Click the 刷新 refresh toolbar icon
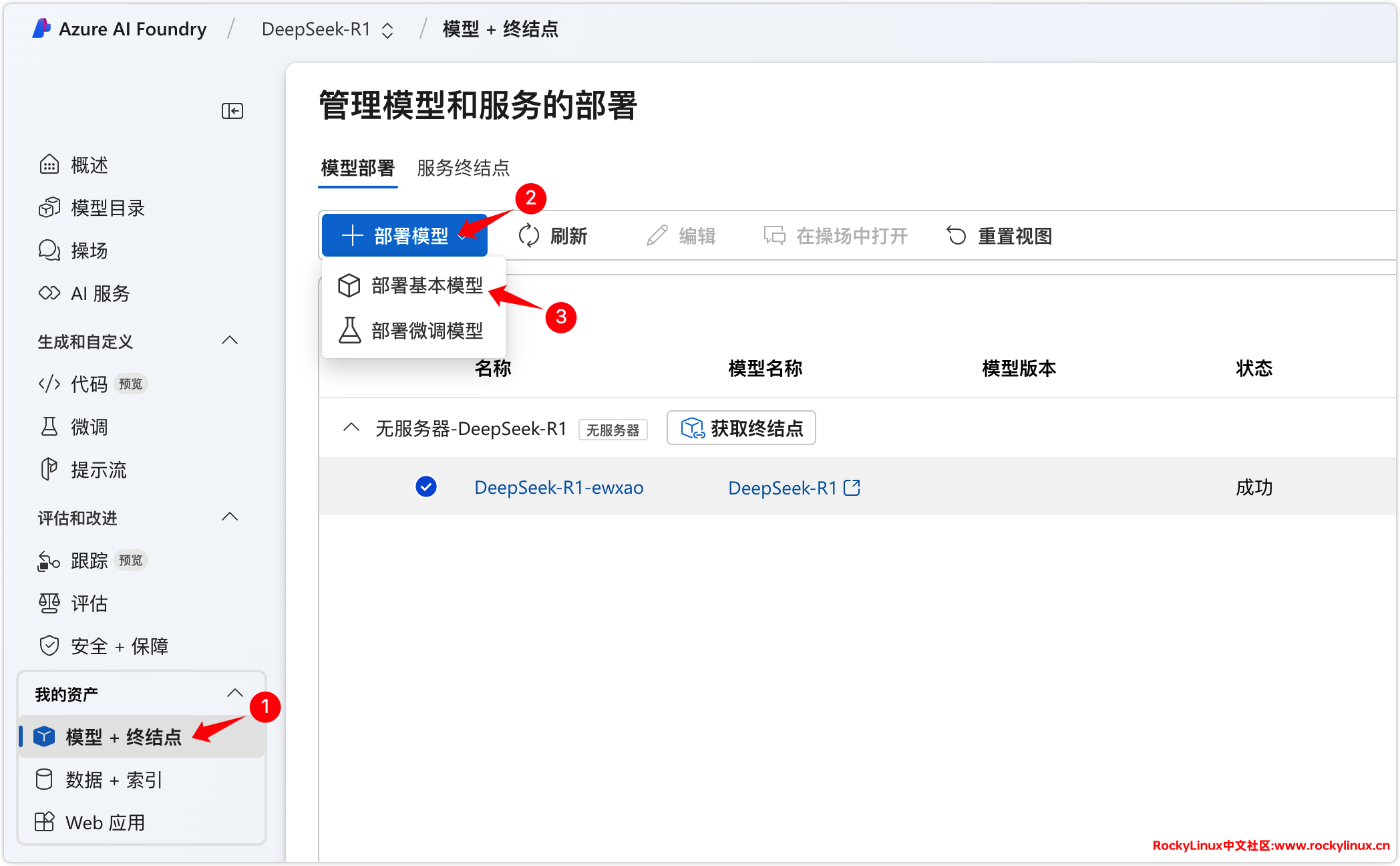Viewport: 1400px width, 866px height. (529, 236)
